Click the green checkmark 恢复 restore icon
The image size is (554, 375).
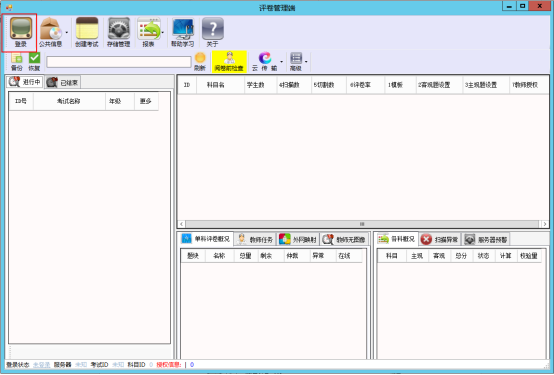click(34, 58)
